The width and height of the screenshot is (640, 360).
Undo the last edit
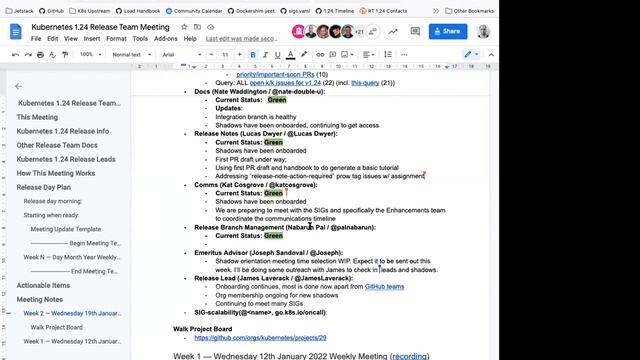point(16,55)
